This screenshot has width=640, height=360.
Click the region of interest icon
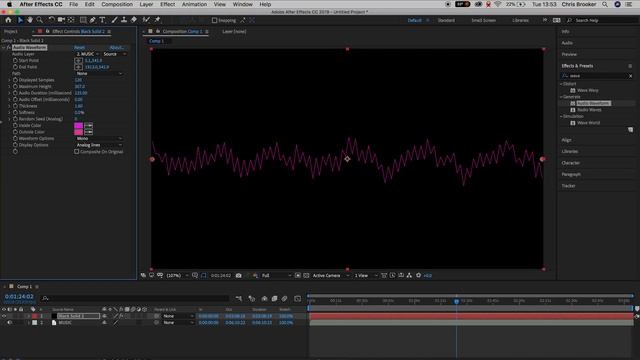pyautogui.click(x=298, y=276)
